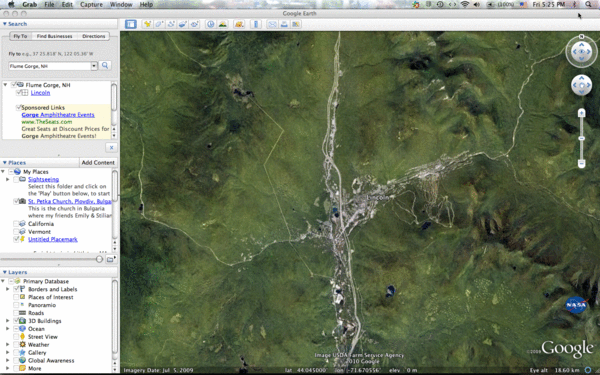600x375 pixels.
Task: Collapse the Search panel triangle
Action: [x=5, y=24]
